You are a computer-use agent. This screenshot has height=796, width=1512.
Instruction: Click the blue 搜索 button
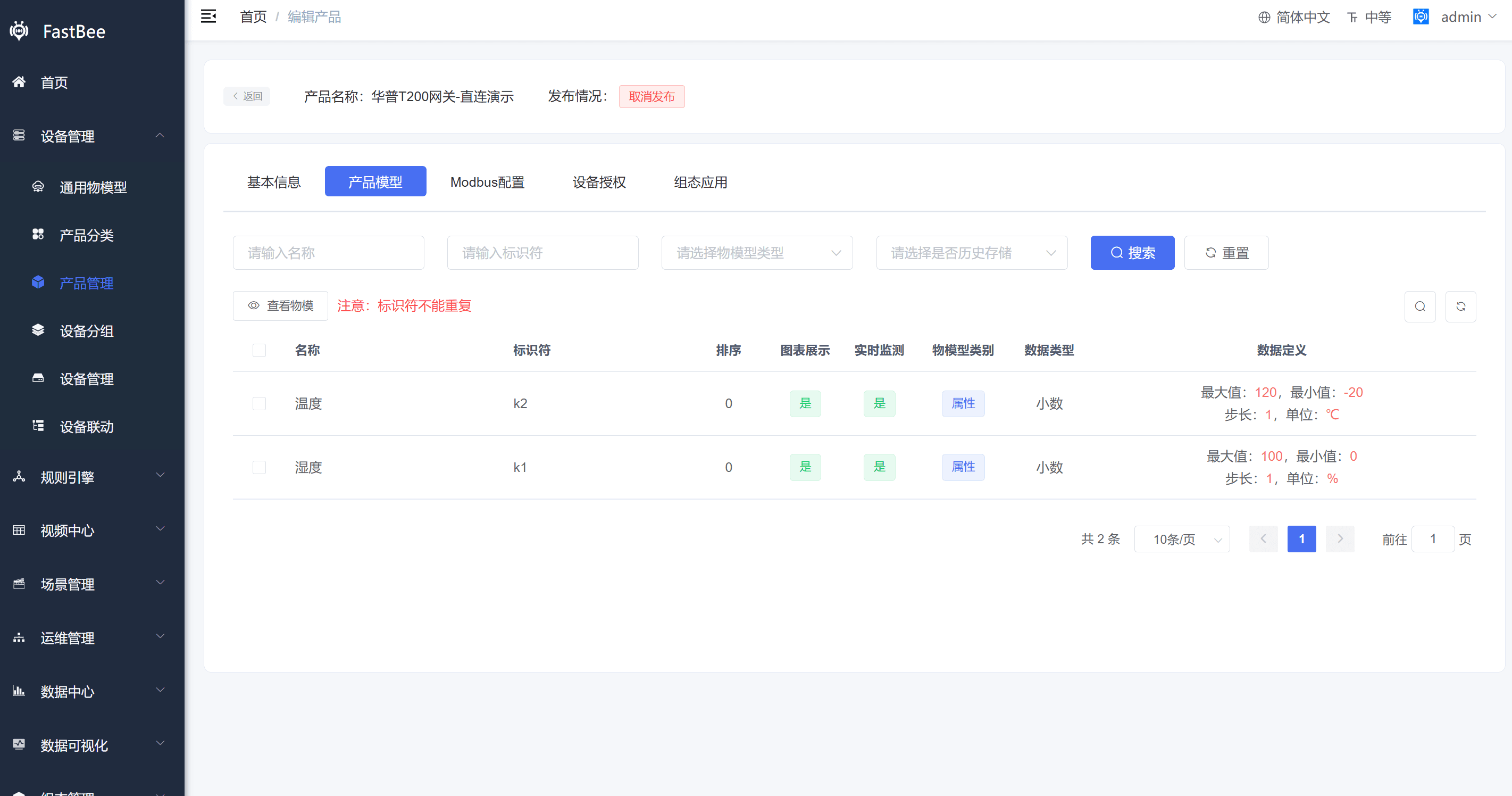click(x=1132, y=253)
